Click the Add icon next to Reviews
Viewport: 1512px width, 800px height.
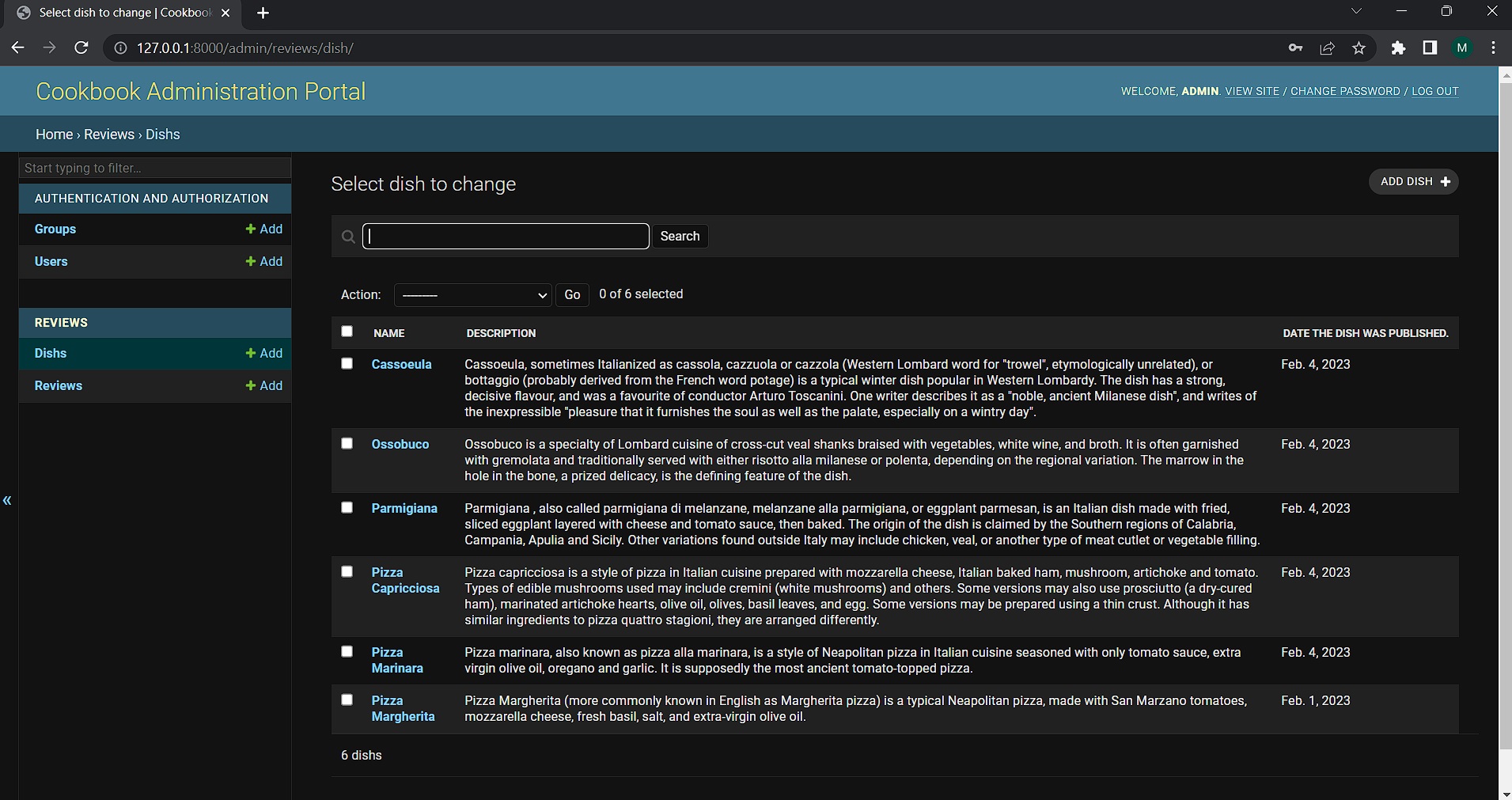[251, 385]
